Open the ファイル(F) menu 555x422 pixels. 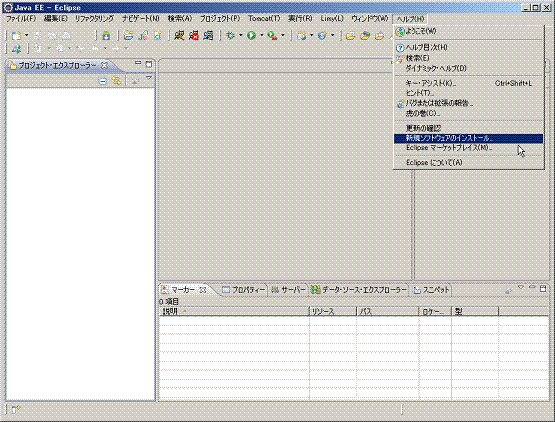tap(21, 18)
